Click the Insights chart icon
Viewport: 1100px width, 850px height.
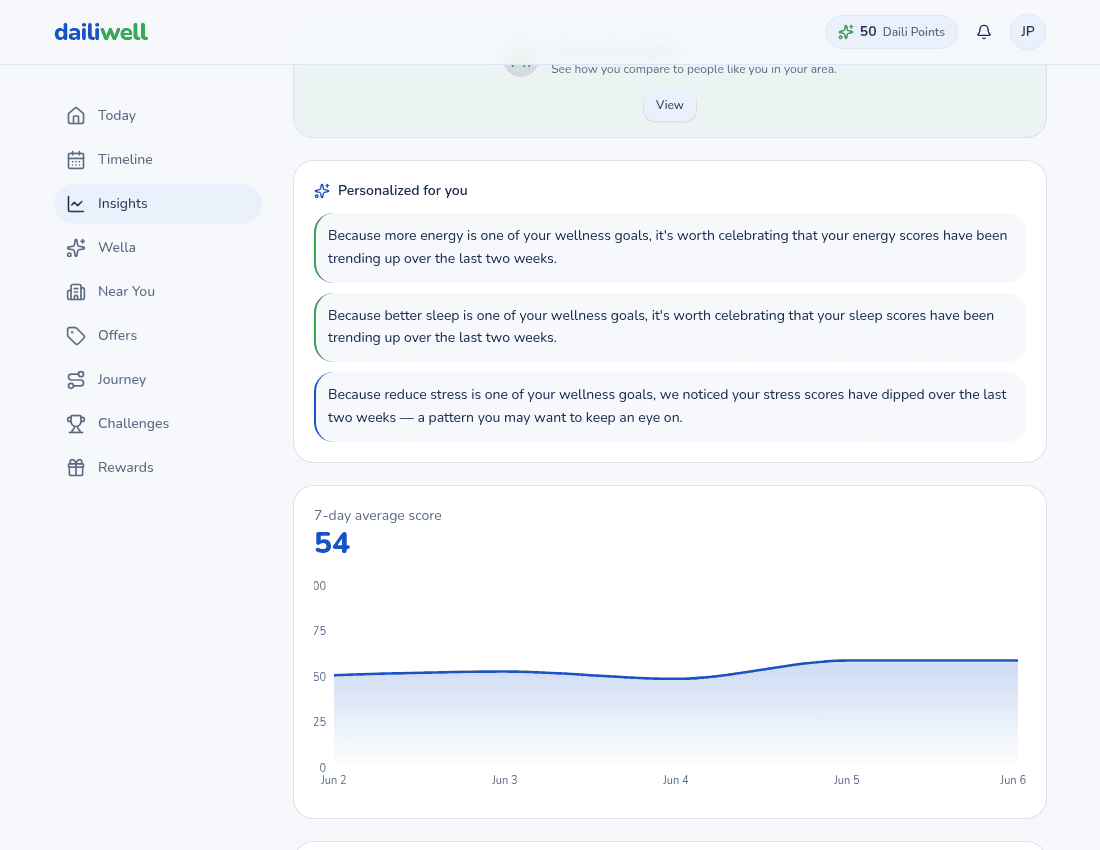[76, 203]
